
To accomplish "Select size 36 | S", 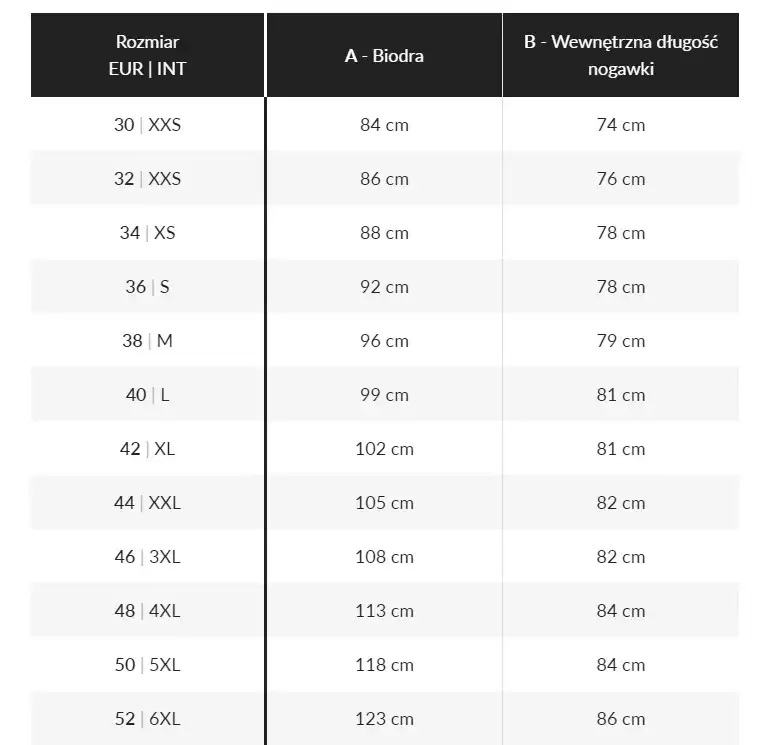I will 147,287.
